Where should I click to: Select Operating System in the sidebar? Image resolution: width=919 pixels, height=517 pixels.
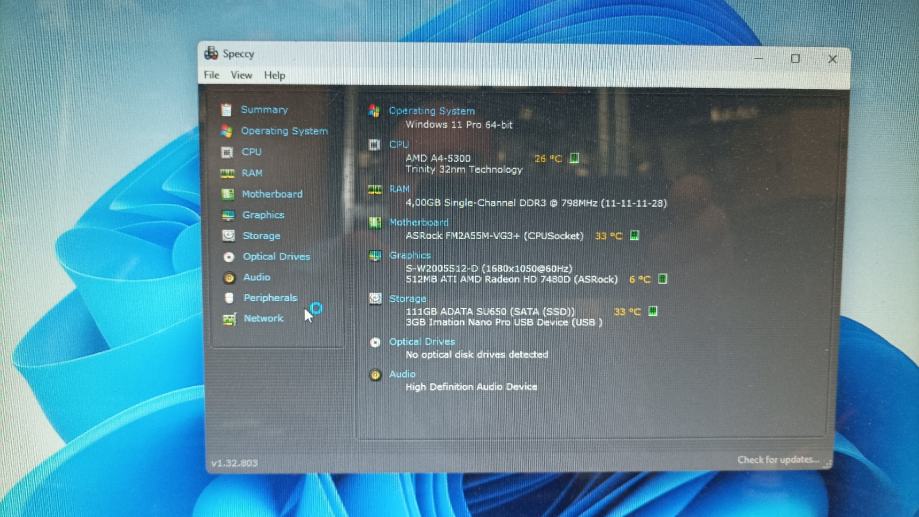(284, 131)
